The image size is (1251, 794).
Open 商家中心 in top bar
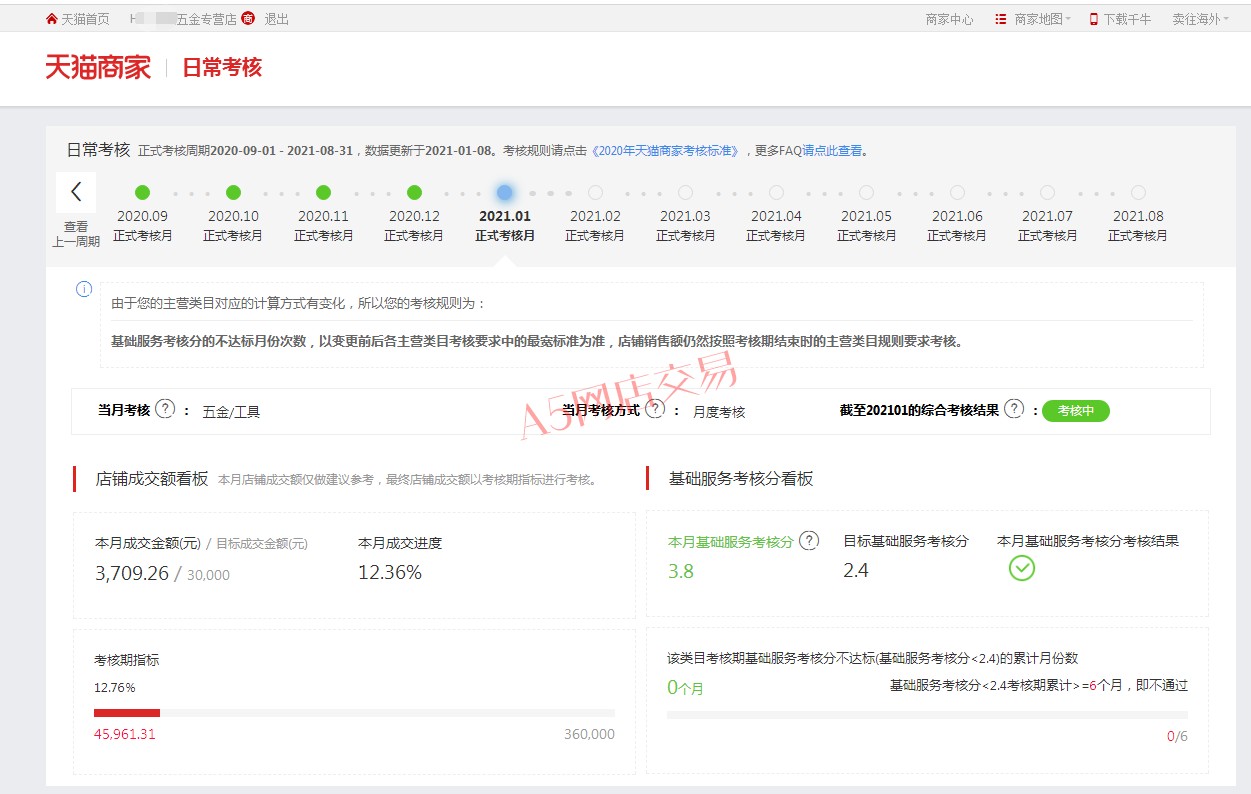[x=949, y=19]
